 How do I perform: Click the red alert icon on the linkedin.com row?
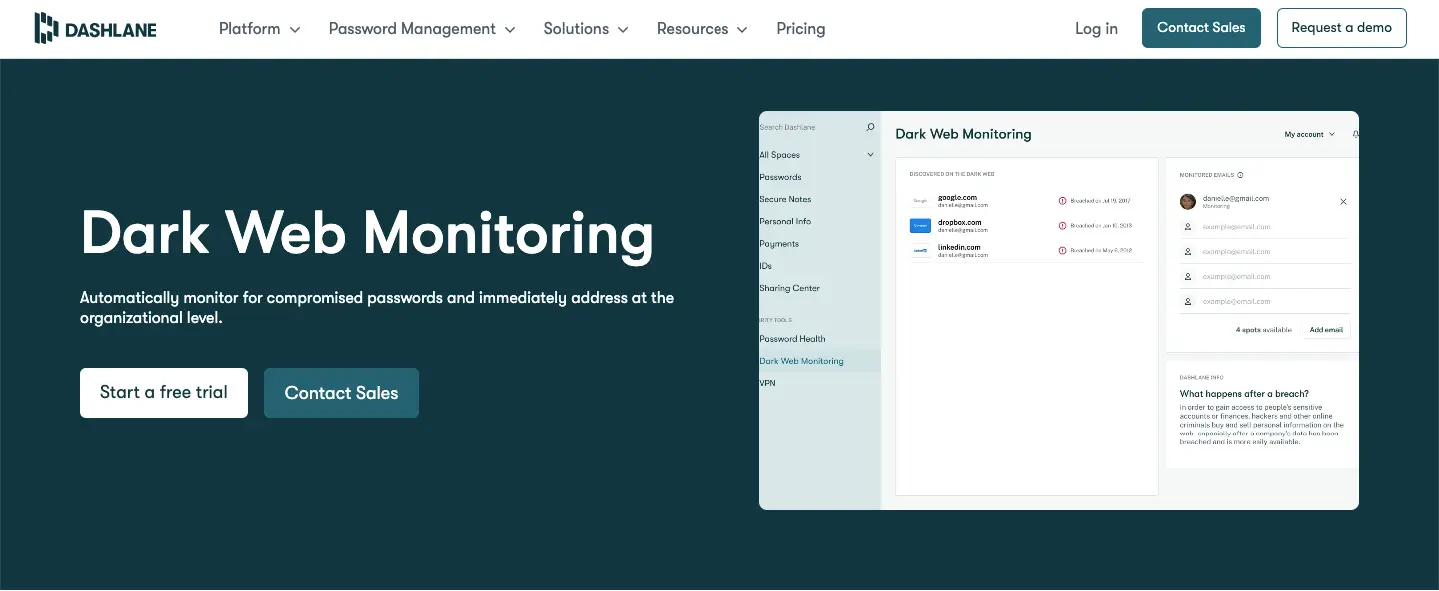(1062, 251)
